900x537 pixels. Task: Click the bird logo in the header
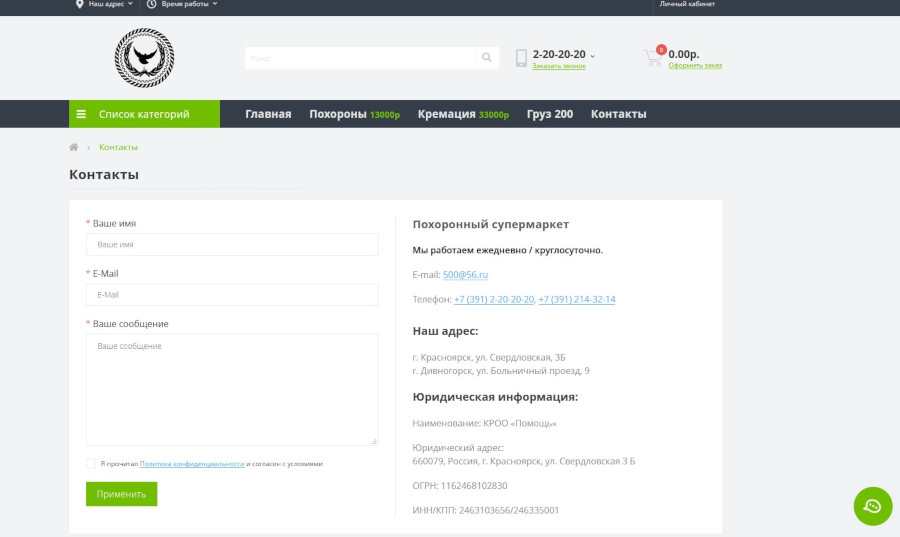pos(144,58)
